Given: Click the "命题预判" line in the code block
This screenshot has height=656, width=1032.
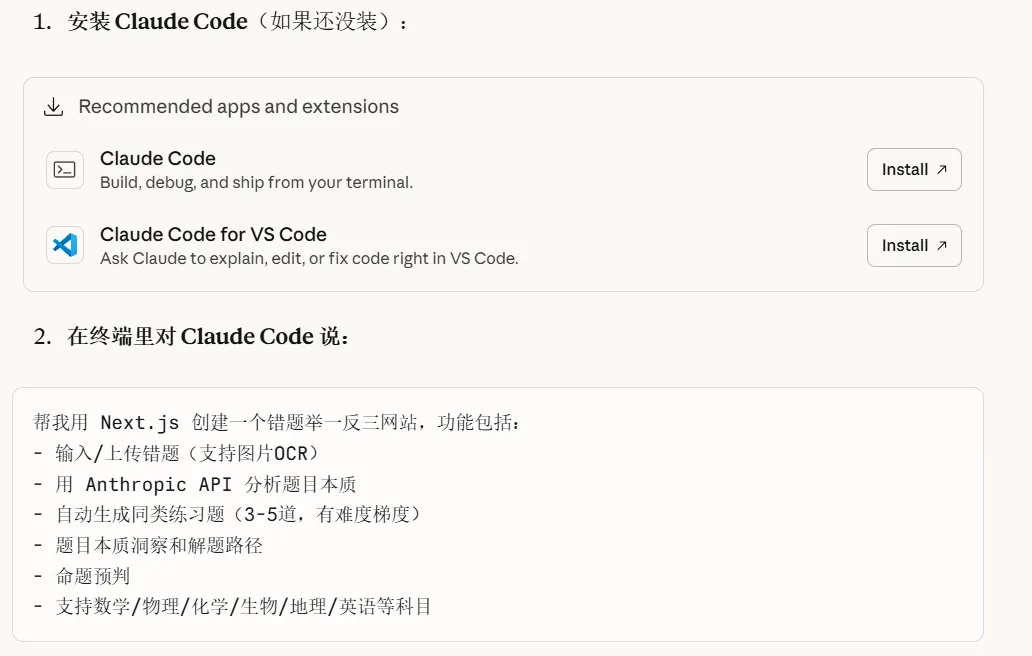Looking at the screenshot, I should click(x=93, y=576).
